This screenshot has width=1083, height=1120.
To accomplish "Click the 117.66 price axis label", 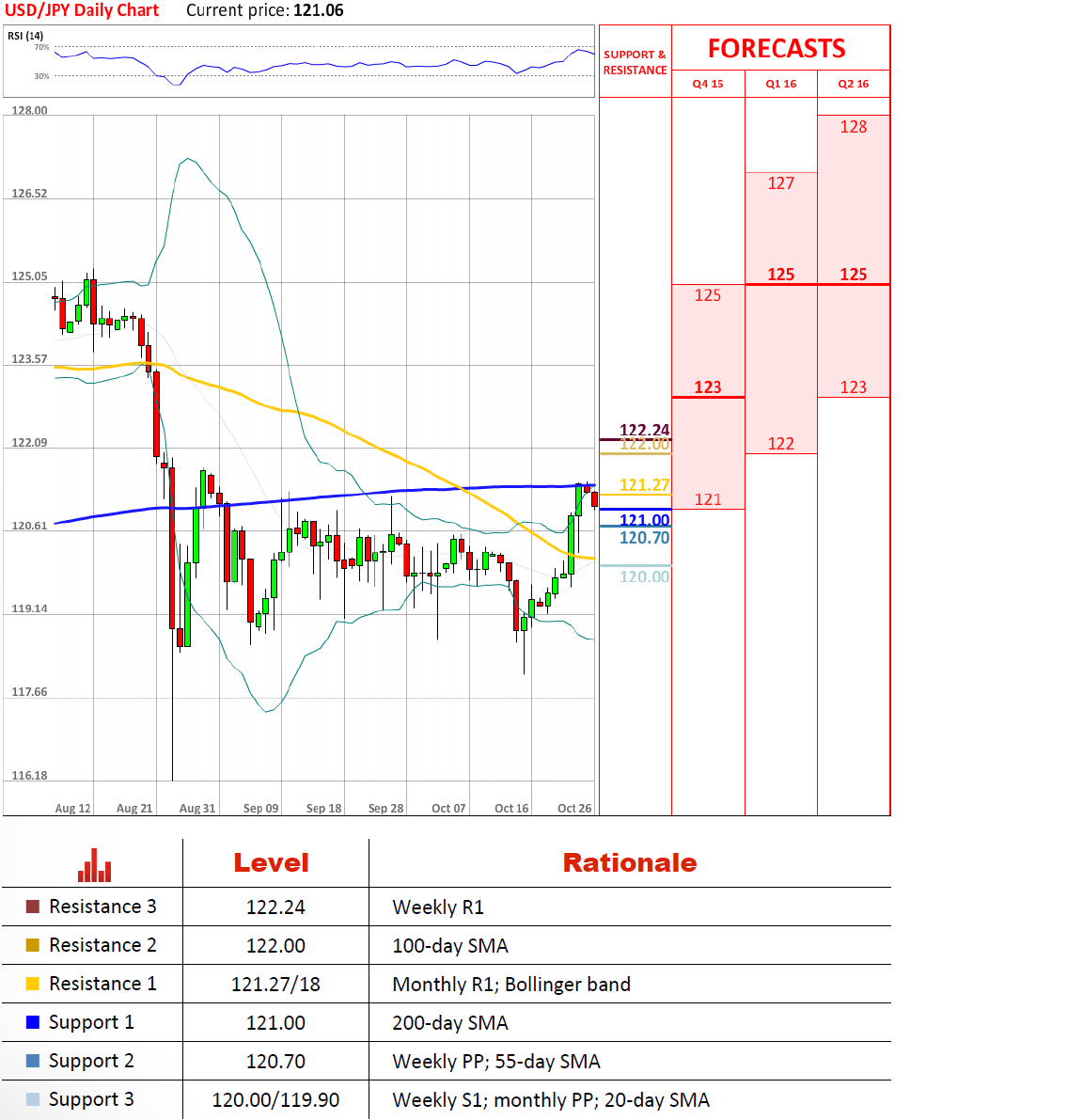I will [x=29, y=692].
